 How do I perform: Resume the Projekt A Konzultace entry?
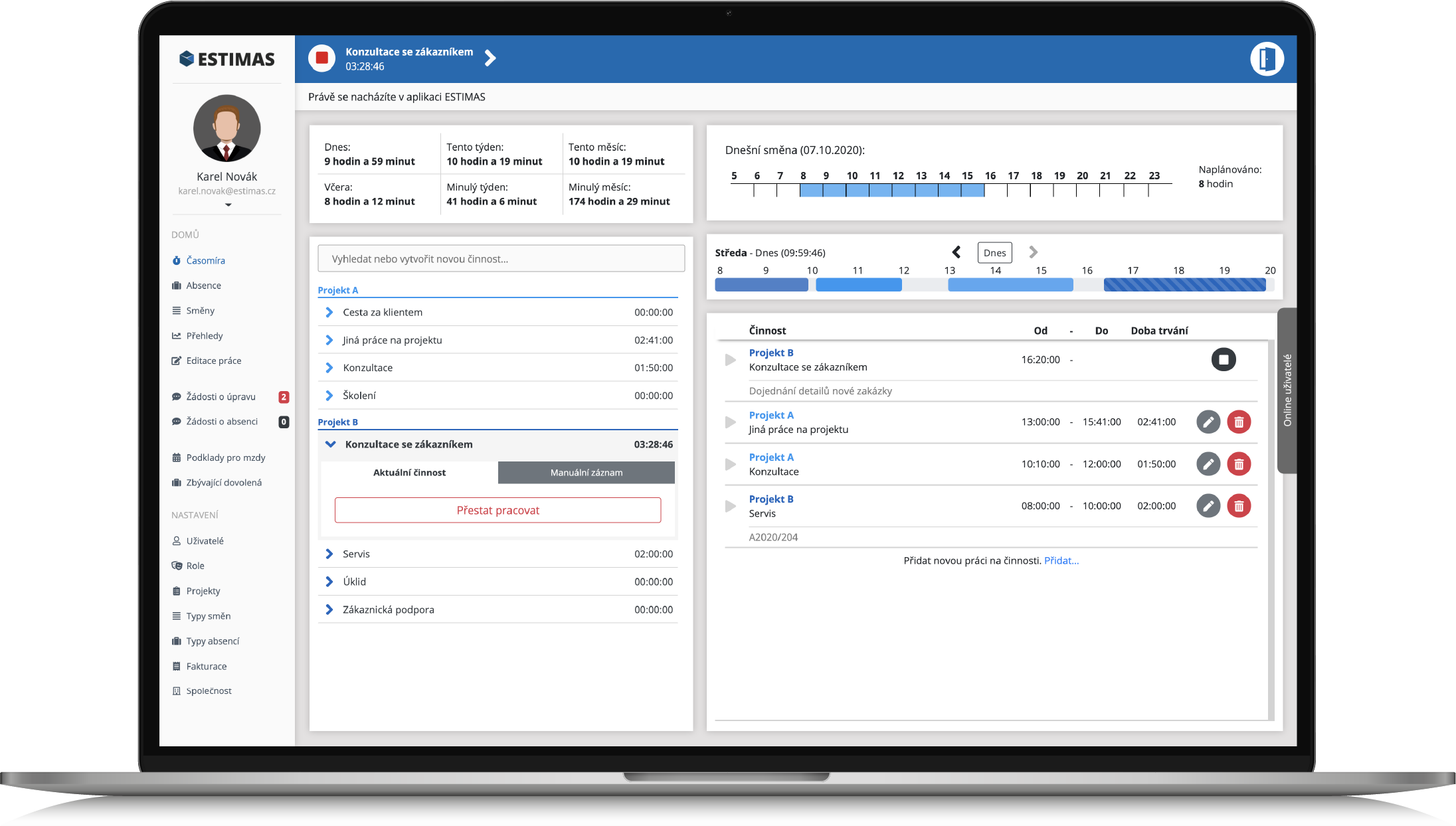point(731,464)
